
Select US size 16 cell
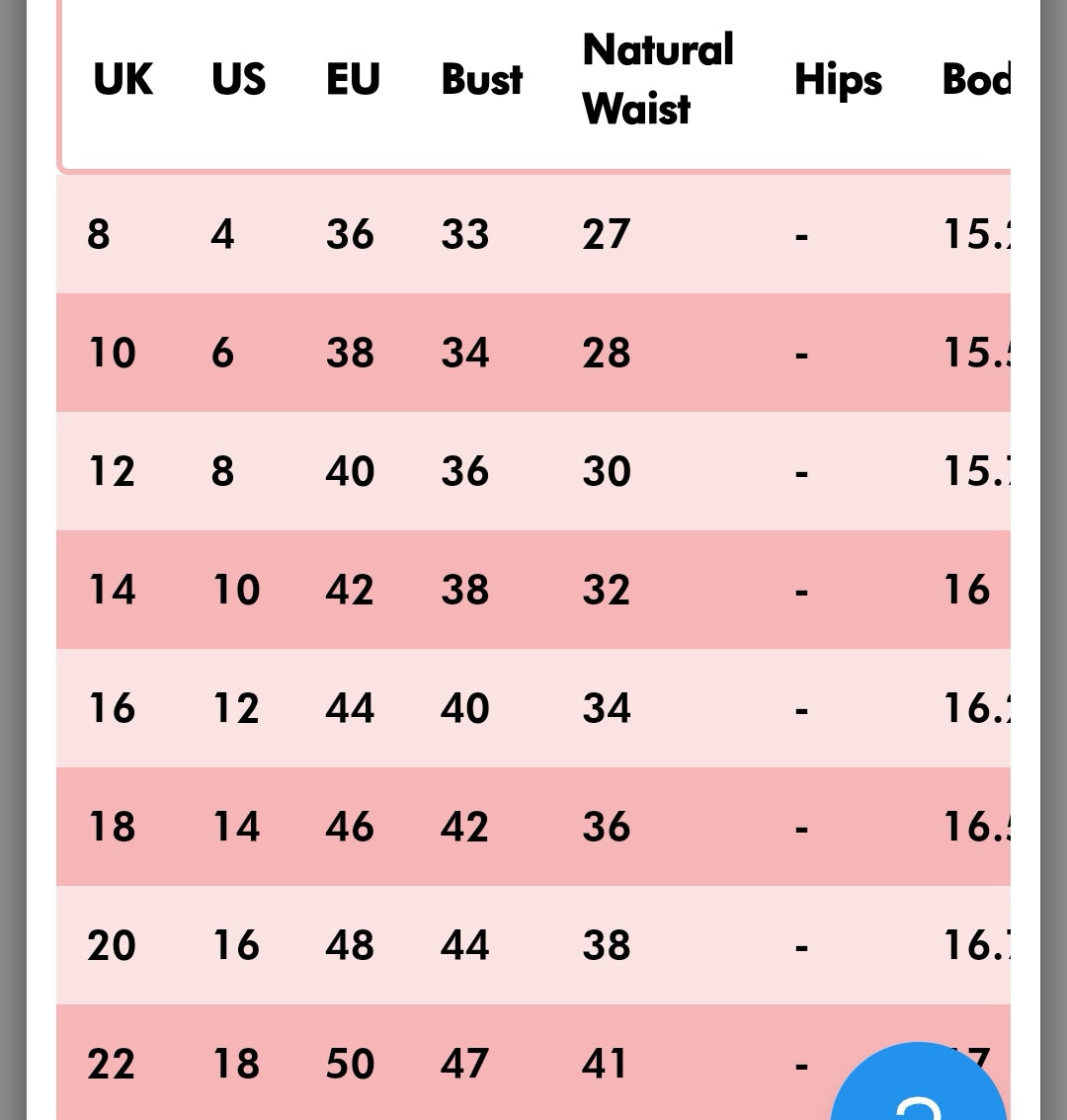coord(236,946)
